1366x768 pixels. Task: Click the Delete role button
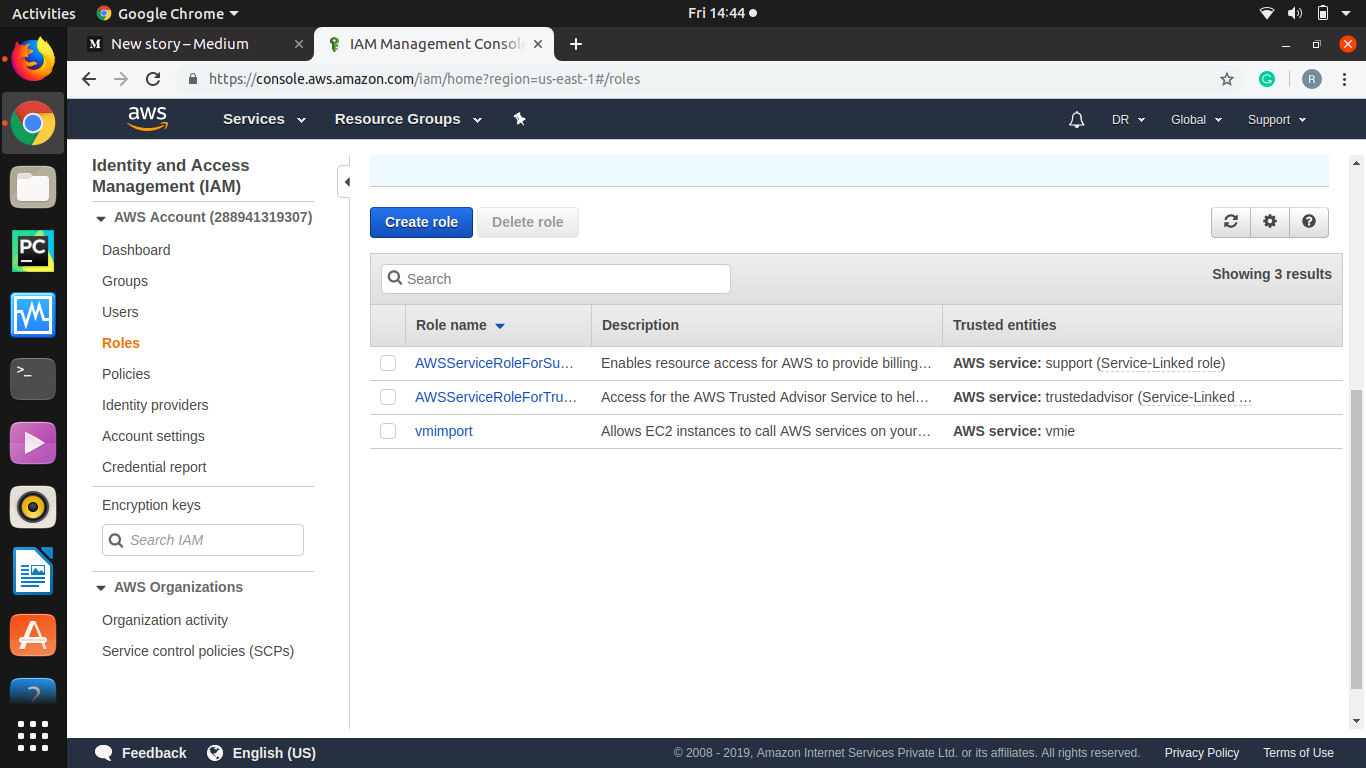click(x=528, y=222)
